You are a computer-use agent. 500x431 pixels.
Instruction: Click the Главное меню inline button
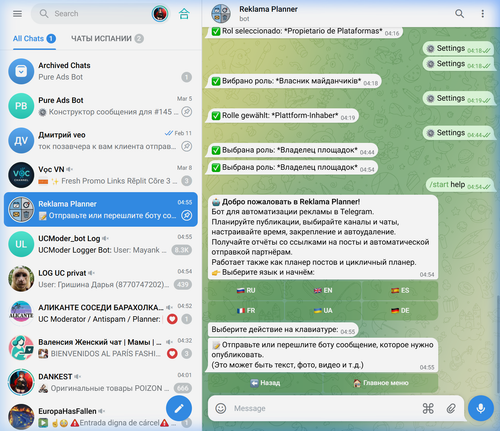[381, 383]
